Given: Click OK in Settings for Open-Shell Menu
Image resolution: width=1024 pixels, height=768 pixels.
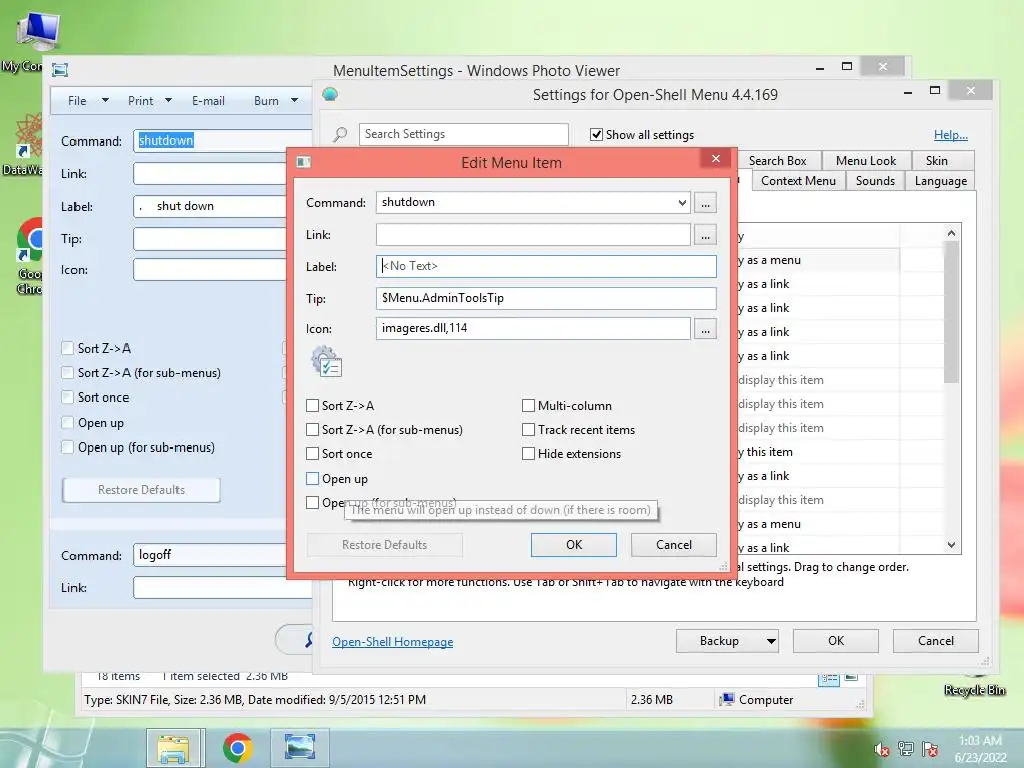Looking at the screenshot, I should (x=836, y=641).
